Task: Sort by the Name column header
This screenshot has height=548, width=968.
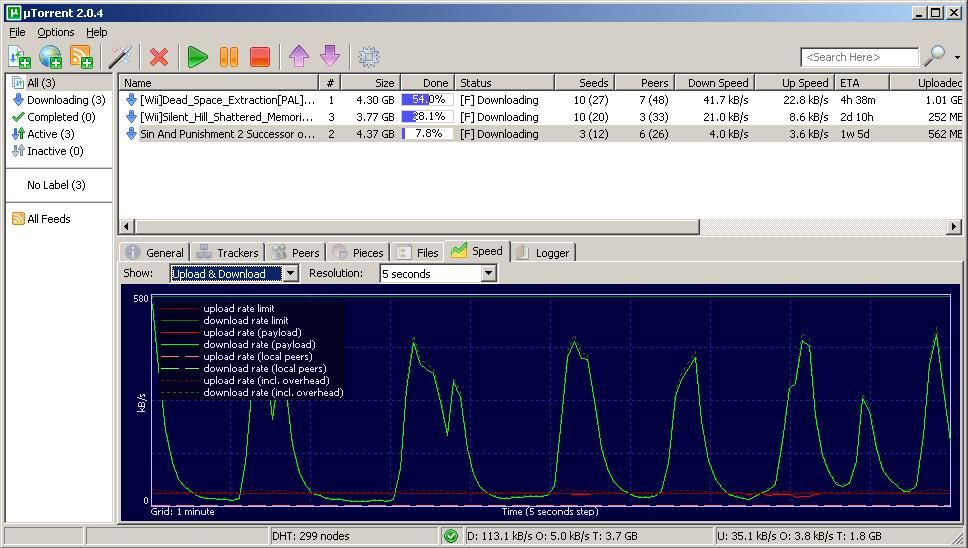Action: [219, 83]
